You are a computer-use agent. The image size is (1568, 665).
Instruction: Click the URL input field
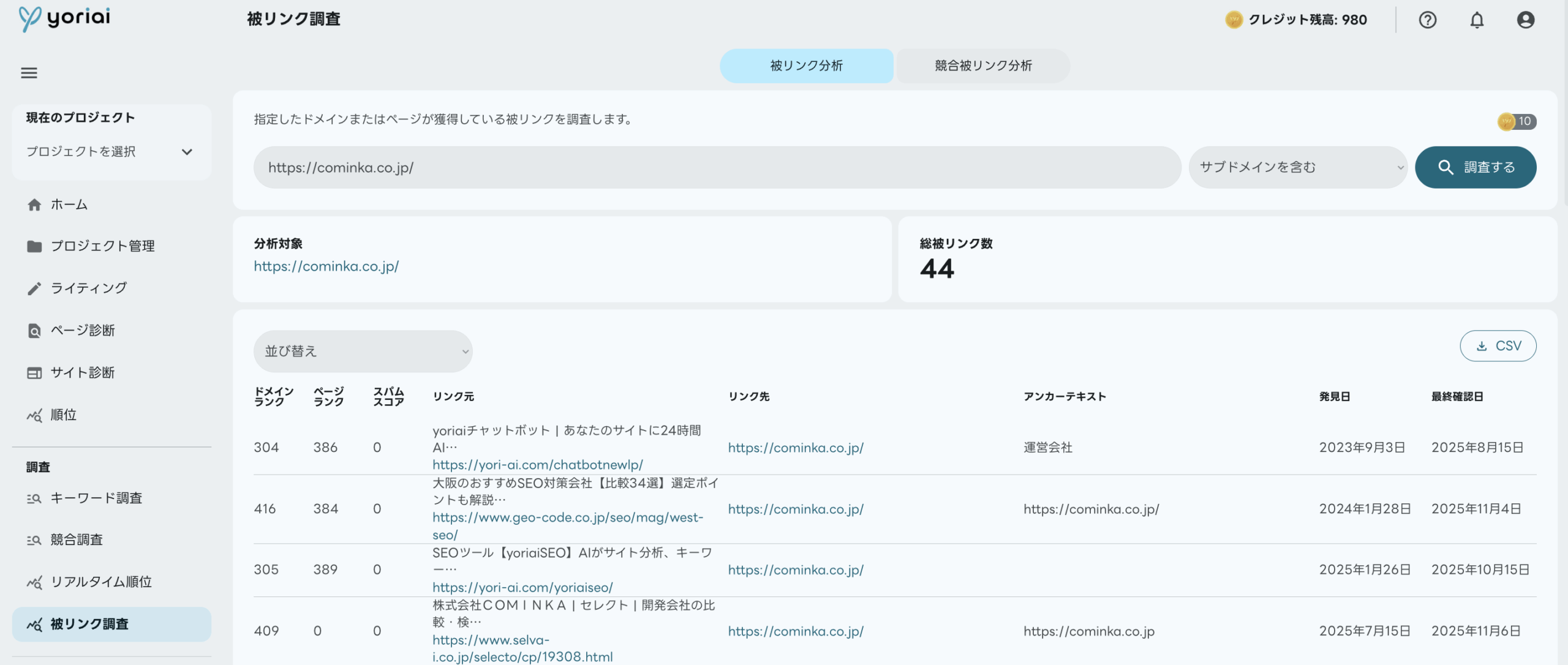click(717, 167)
